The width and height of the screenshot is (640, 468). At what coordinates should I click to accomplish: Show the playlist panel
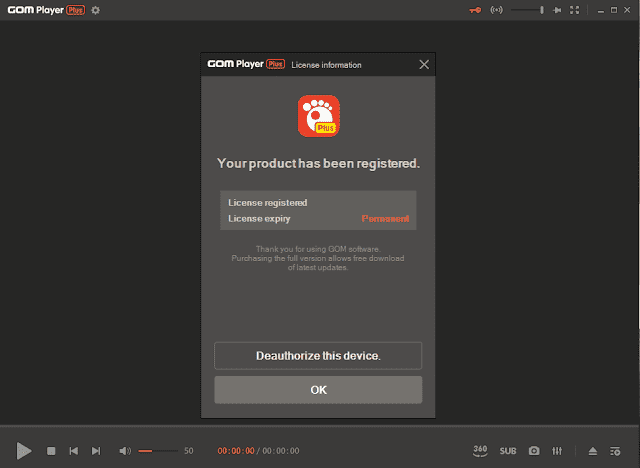tap(615, 451)
